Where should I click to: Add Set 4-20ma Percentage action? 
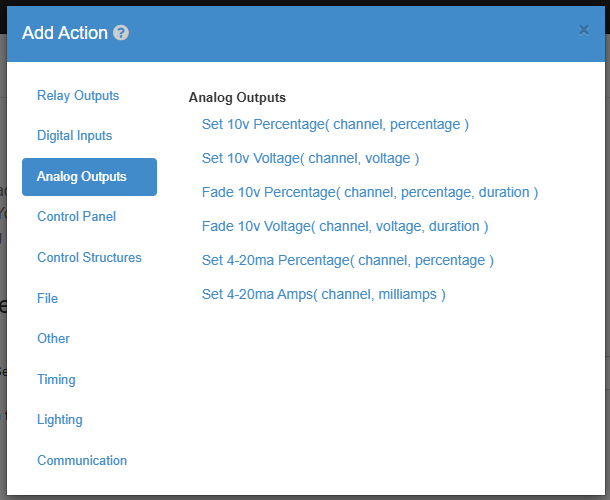click(347, 260)
